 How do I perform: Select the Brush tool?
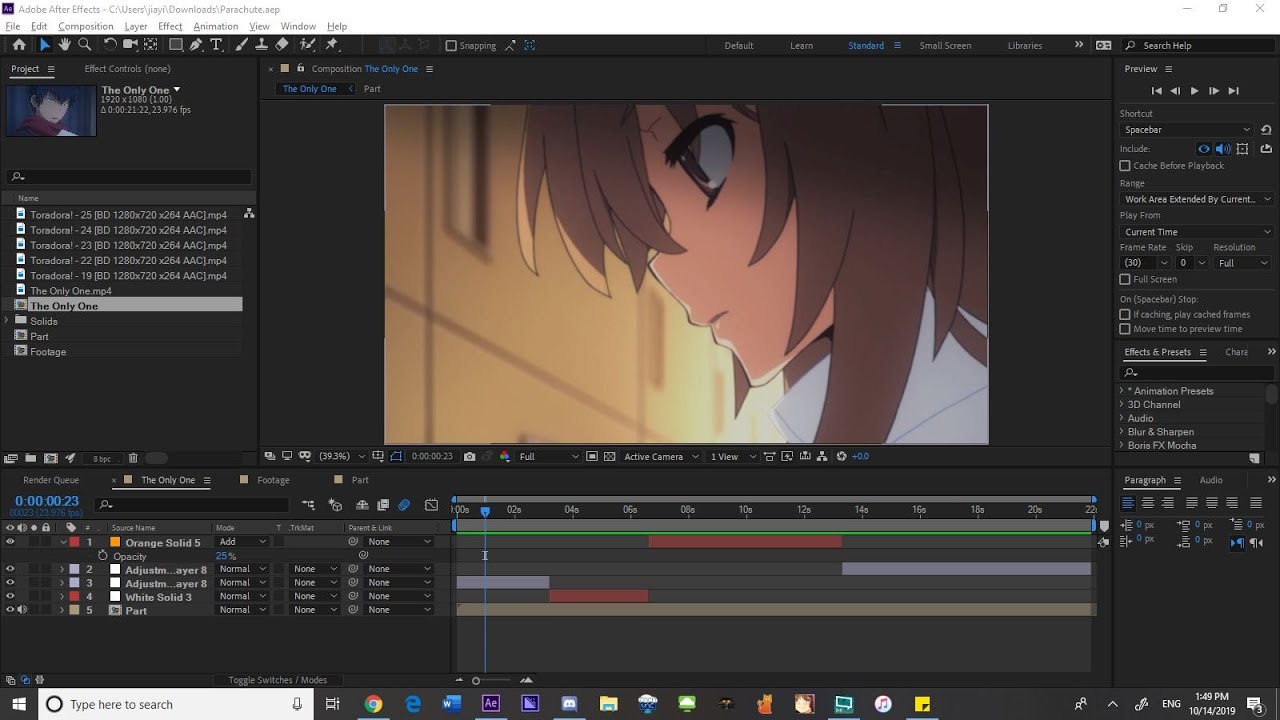pos(242,45)
